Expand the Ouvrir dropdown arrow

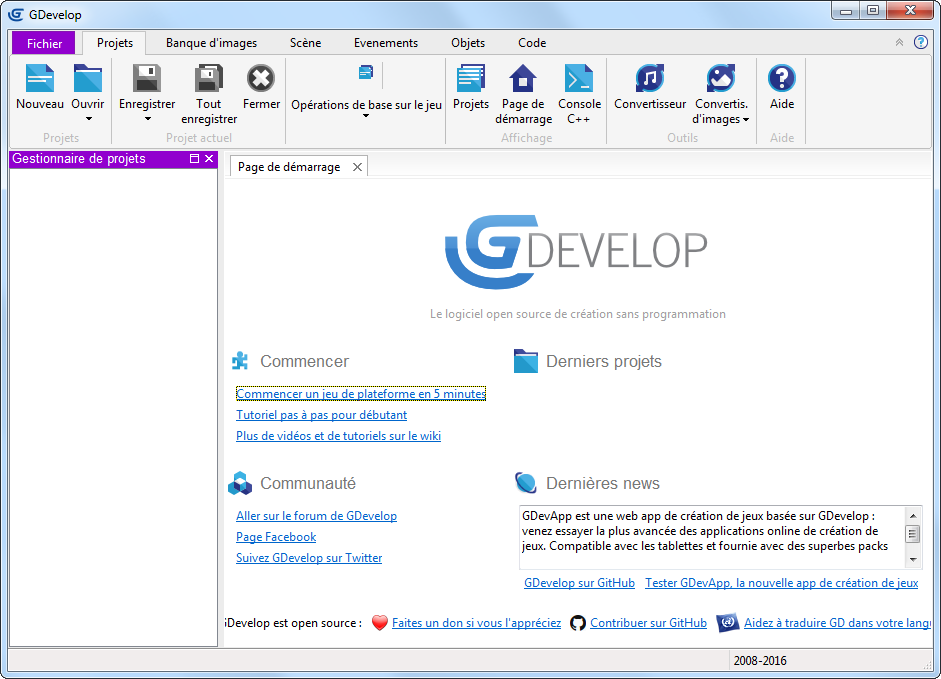[87, 120]
